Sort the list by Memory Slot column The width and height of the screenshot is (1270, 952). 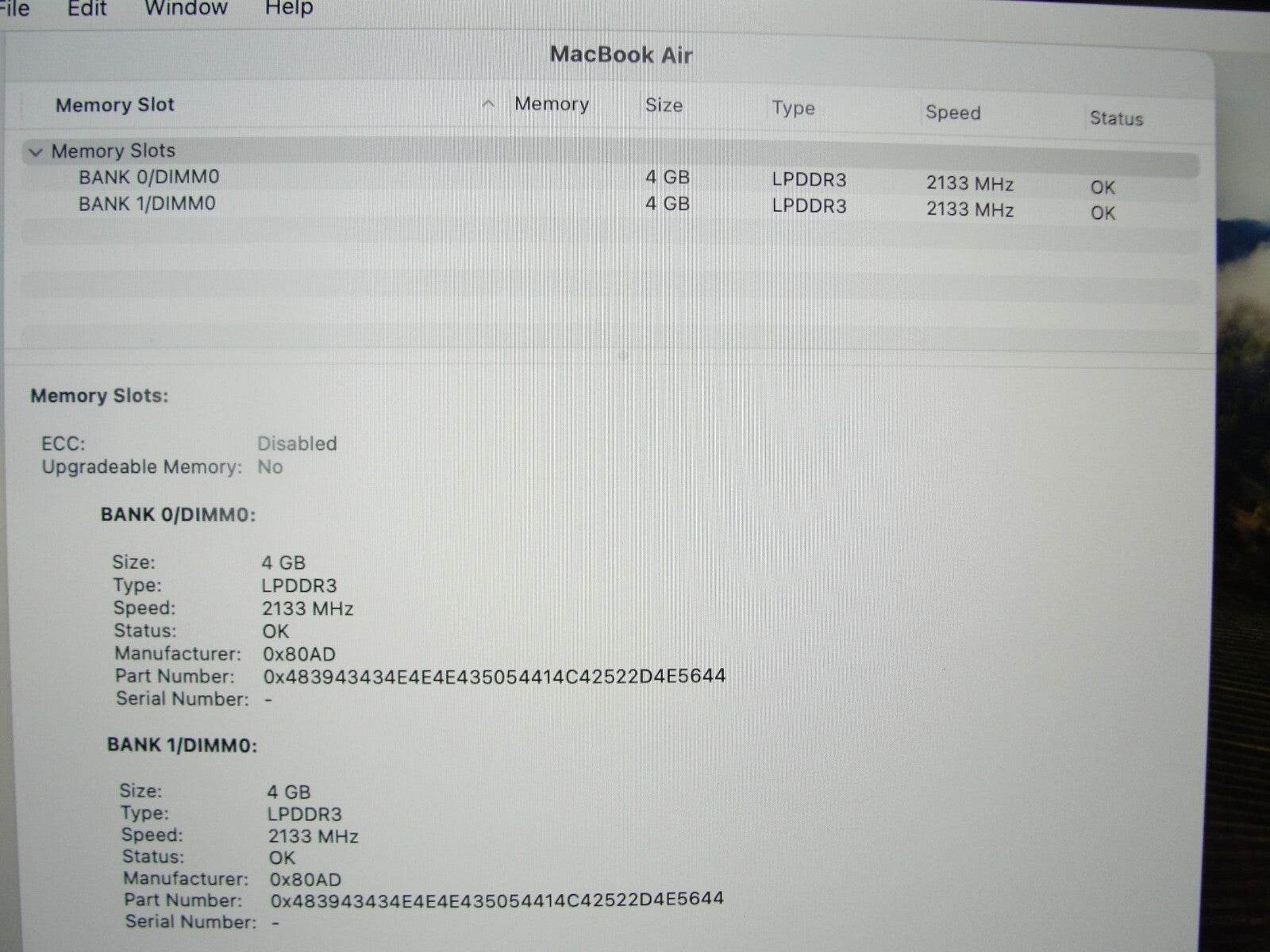coord(115,105)
